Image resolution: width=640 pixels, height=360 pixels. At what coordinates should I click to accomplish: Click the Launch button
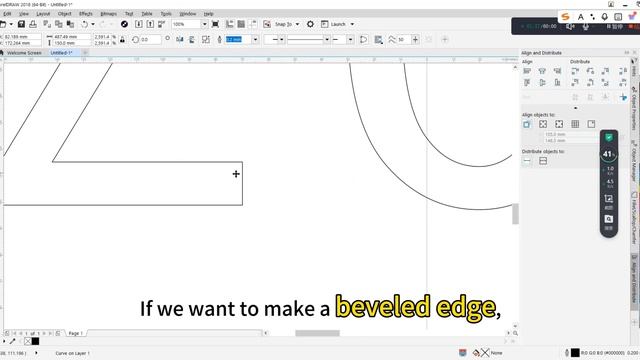[x=338, y=24]
